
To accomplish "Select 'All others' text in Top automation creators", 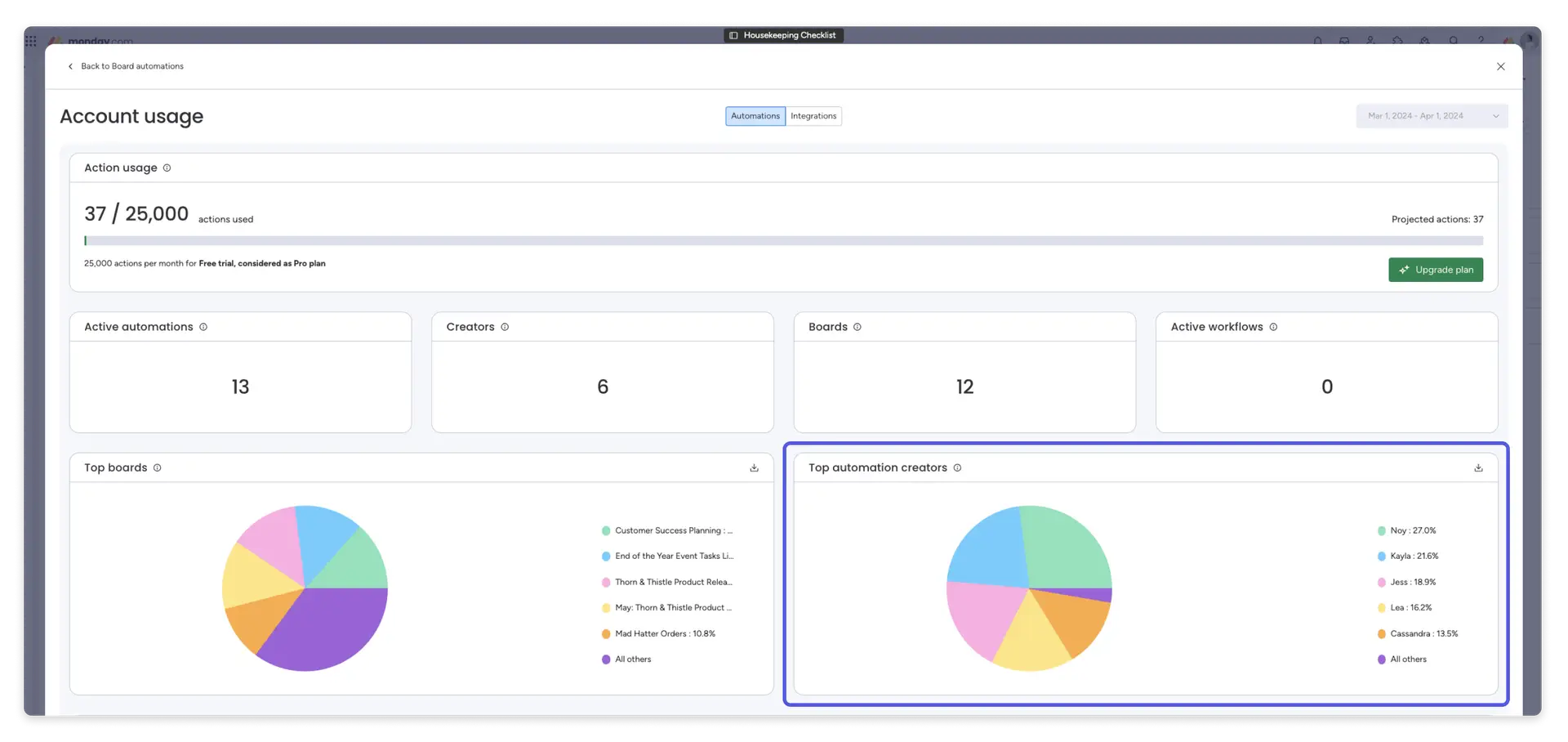I will point(1409,659).
